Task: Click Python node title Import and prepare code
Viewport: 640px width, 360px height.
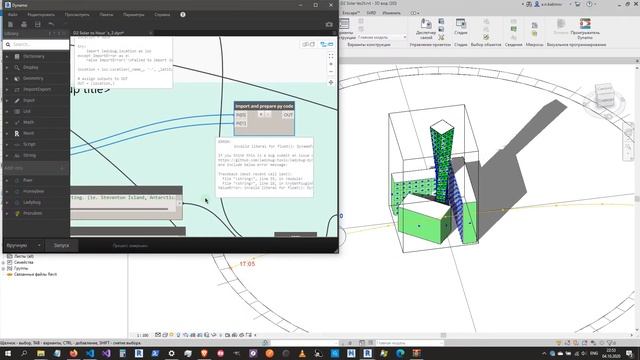Action: click(264, 106)
